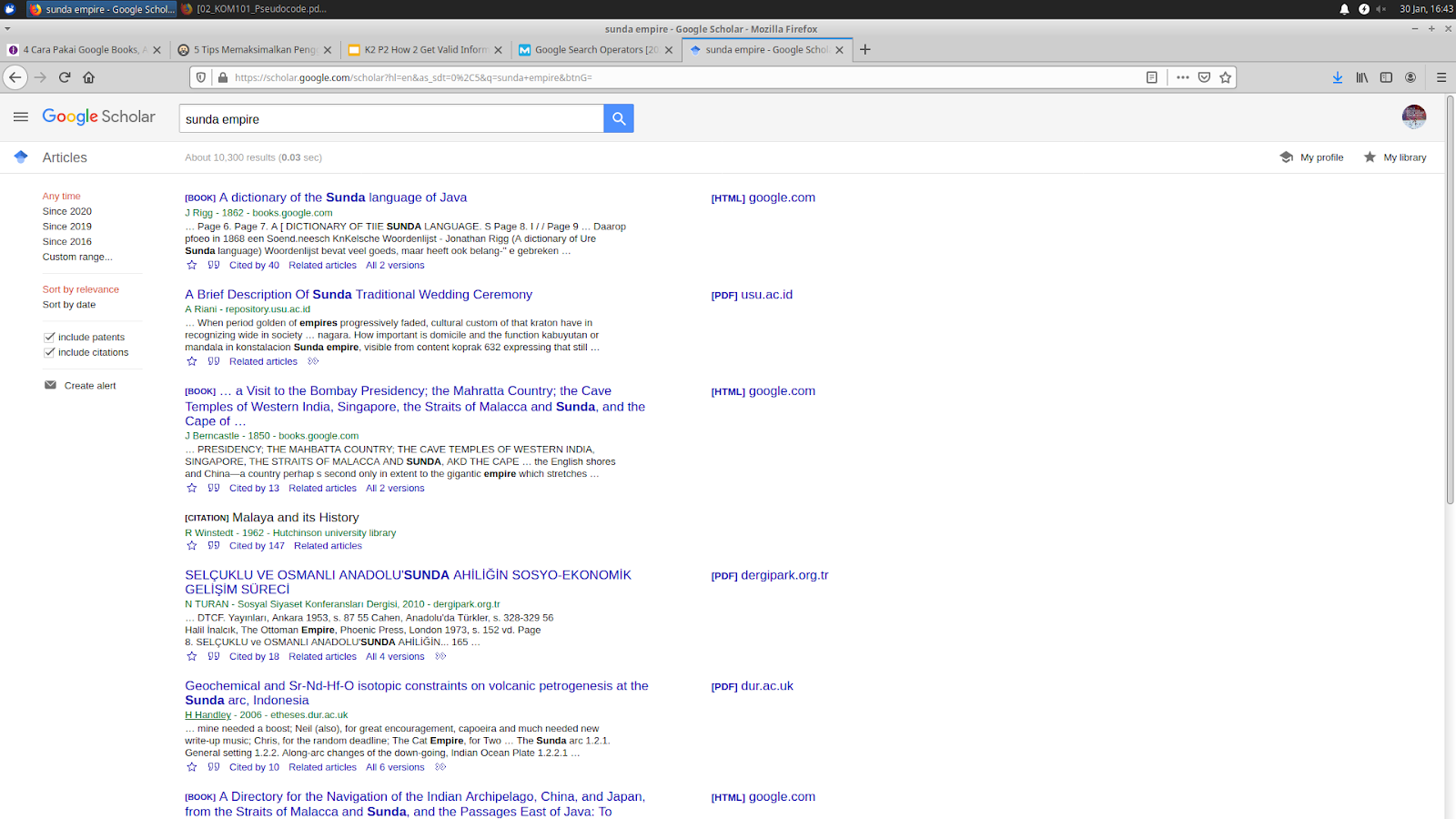1456x819 pixels.
Task: Cite the Sunda dictionary article quote icon
Action: (x=214, y=265)
